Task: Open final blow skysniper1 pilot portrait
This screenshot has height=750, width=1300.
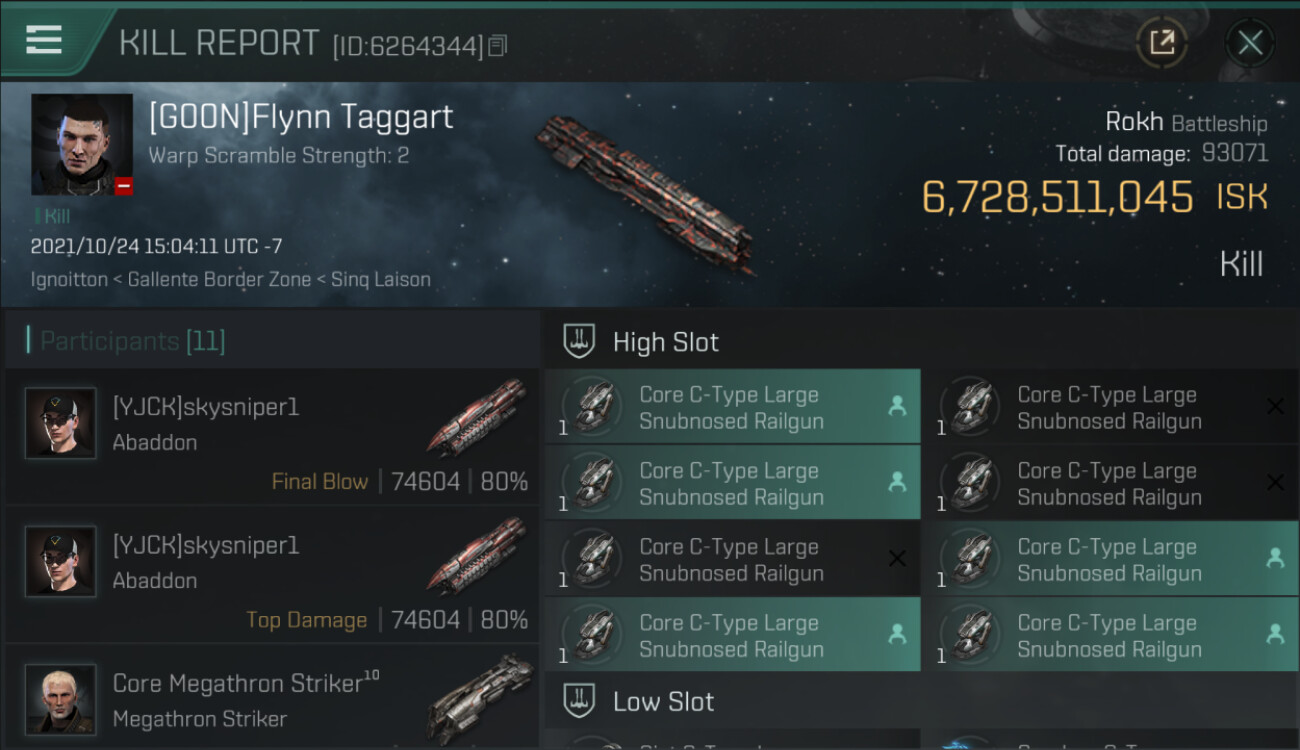Action: 61,423
